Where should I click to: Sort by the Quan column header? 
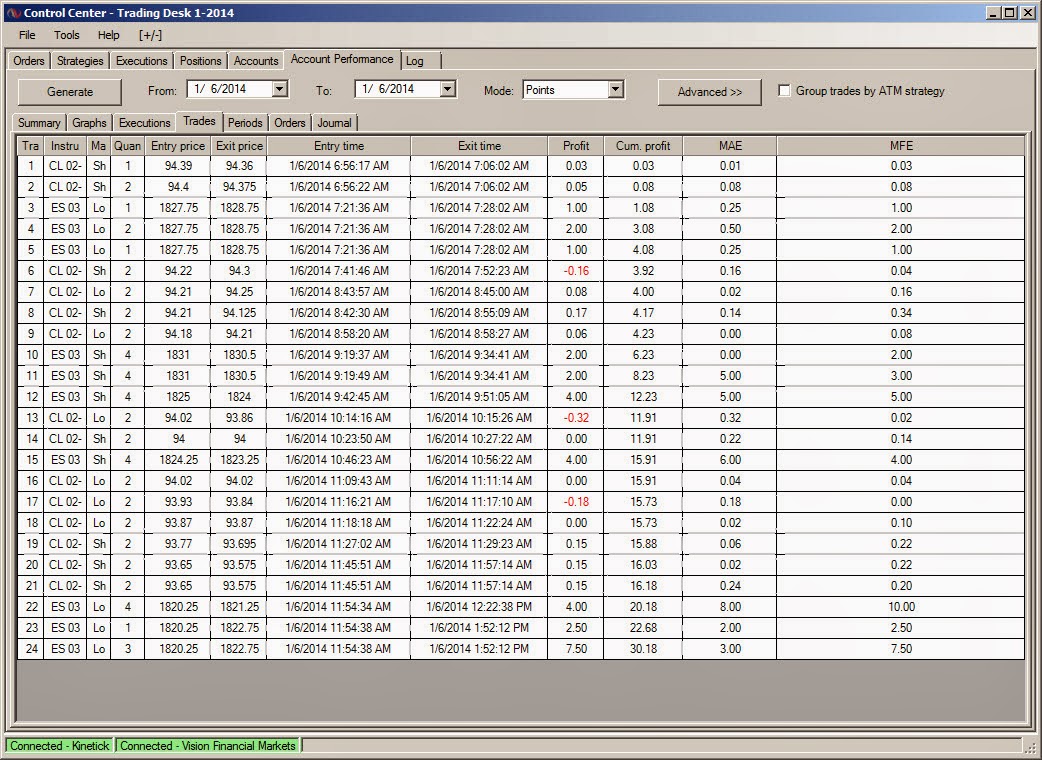click(x=127, y=146)
